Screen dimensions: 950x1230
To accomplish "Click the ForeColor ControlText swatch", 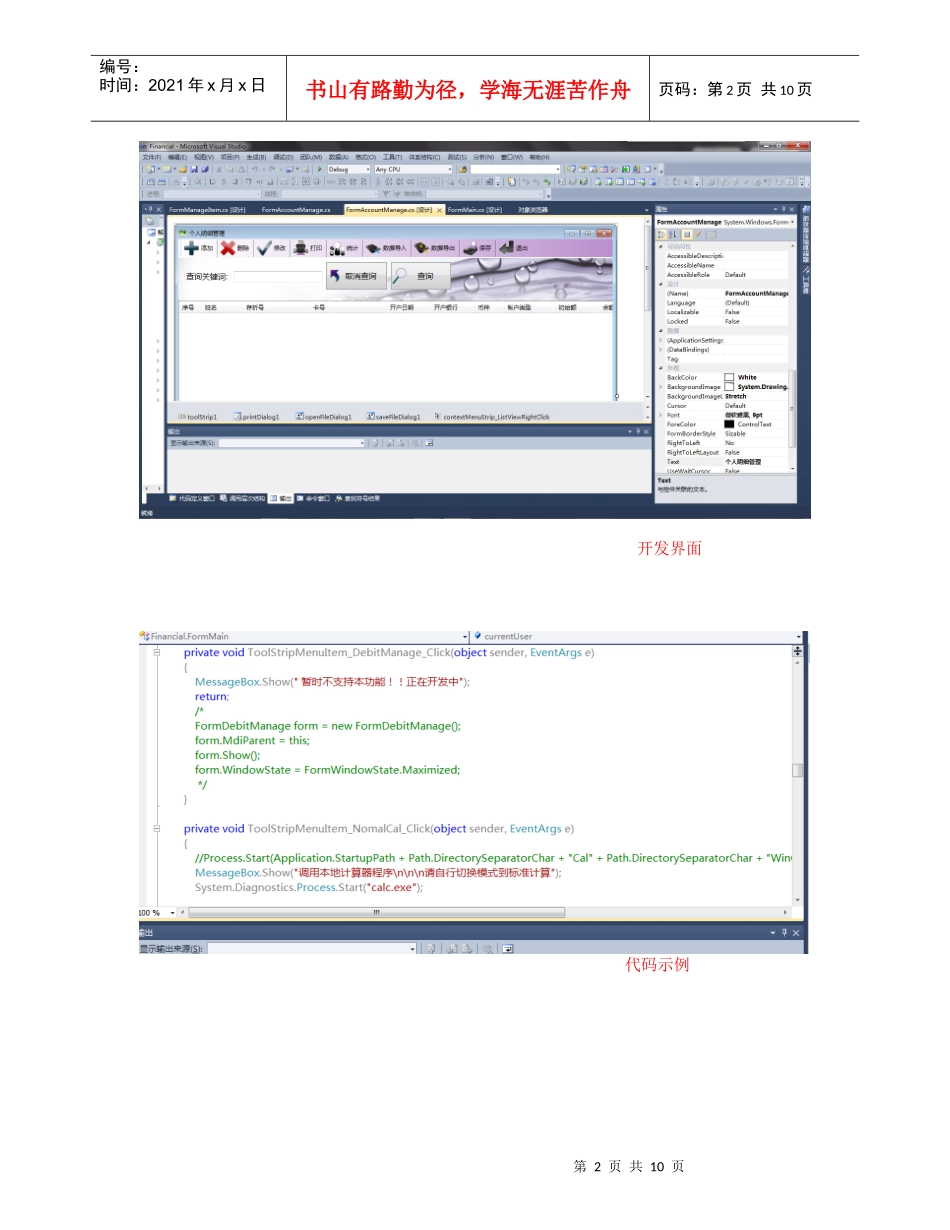I will tap(729, 424).
